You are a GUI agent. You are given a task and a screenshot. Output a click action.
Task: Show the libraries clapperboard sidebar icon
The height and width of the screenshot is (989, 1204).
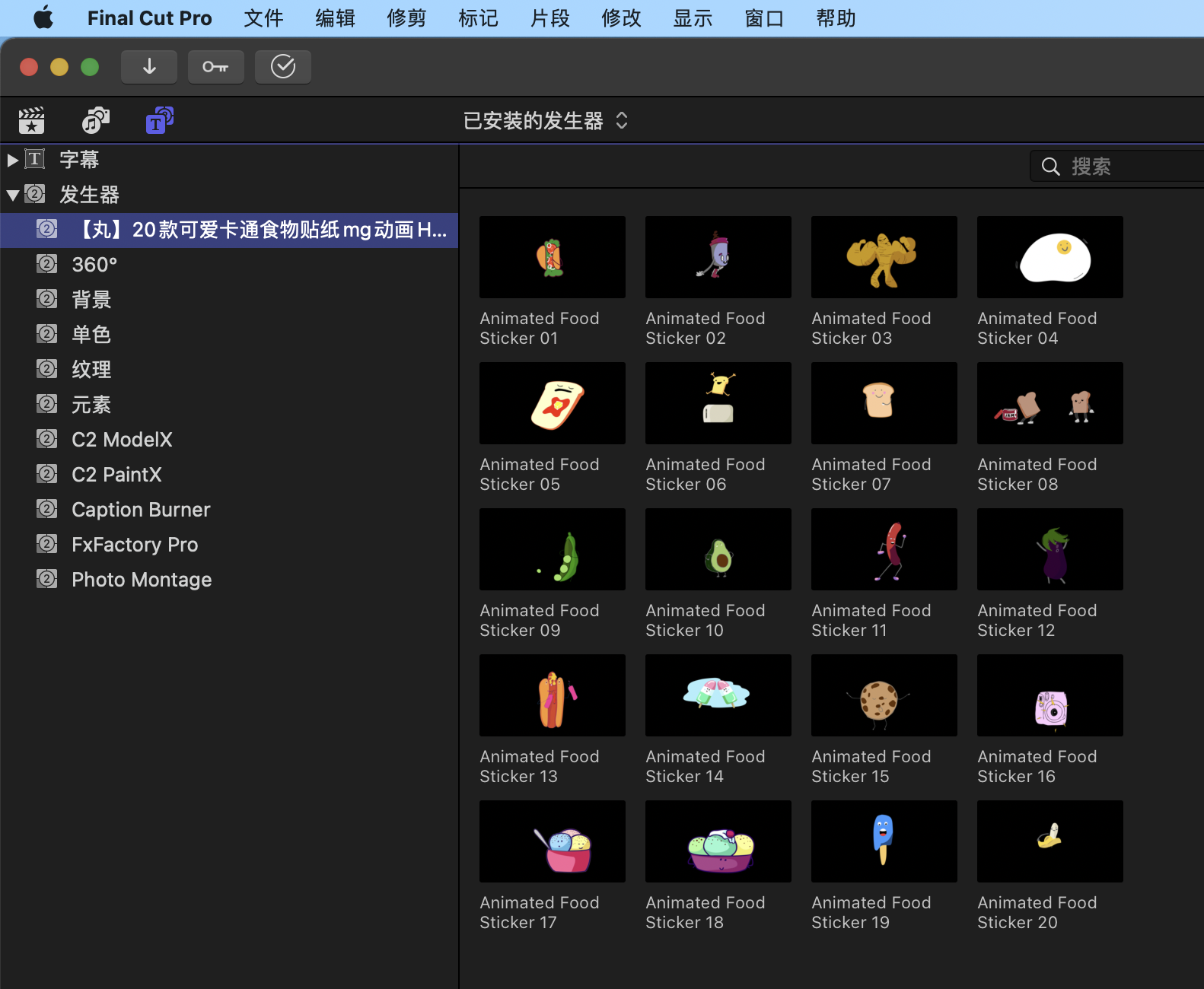point(32,120)
